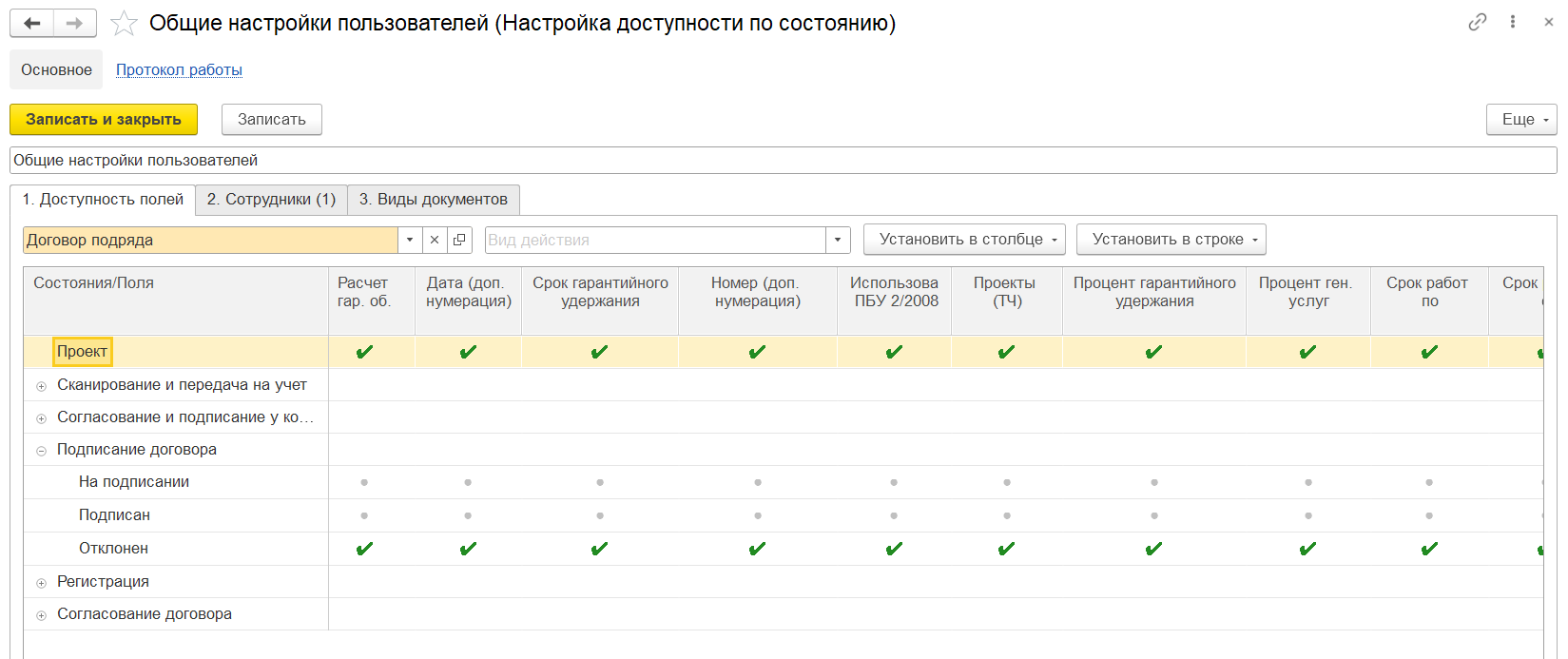Clear the Договор подряда field with X

tap(435, 240)
